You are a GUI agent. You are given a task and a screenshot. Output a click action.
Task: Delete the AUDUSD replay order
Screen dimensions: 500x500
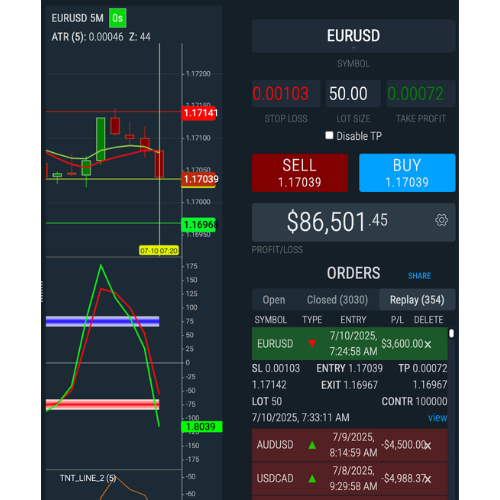(x=428, y=445)
